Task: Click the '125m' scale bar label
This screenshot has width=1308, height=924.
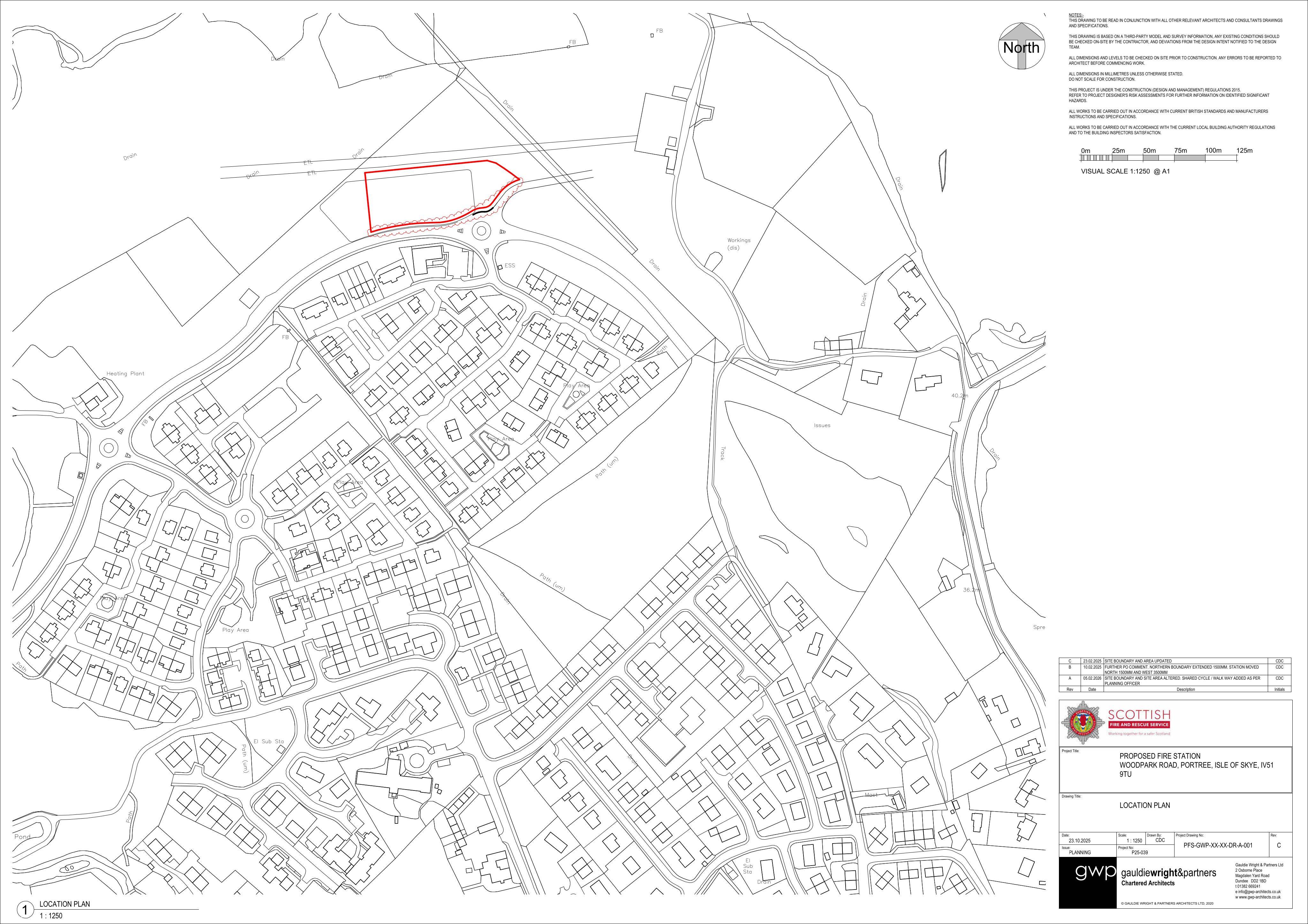Action: [1244, 150]
